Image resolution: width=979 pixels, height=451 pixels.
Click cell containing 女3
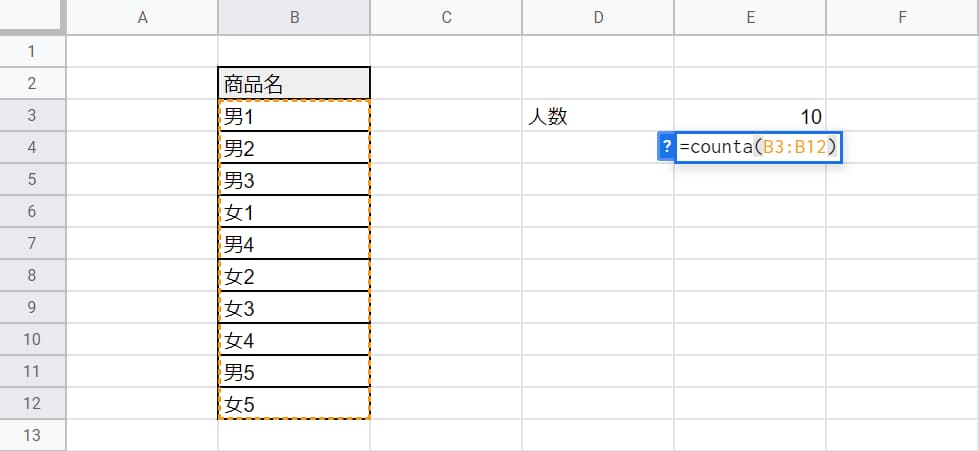pyautogui.click(x=294, y=307)
